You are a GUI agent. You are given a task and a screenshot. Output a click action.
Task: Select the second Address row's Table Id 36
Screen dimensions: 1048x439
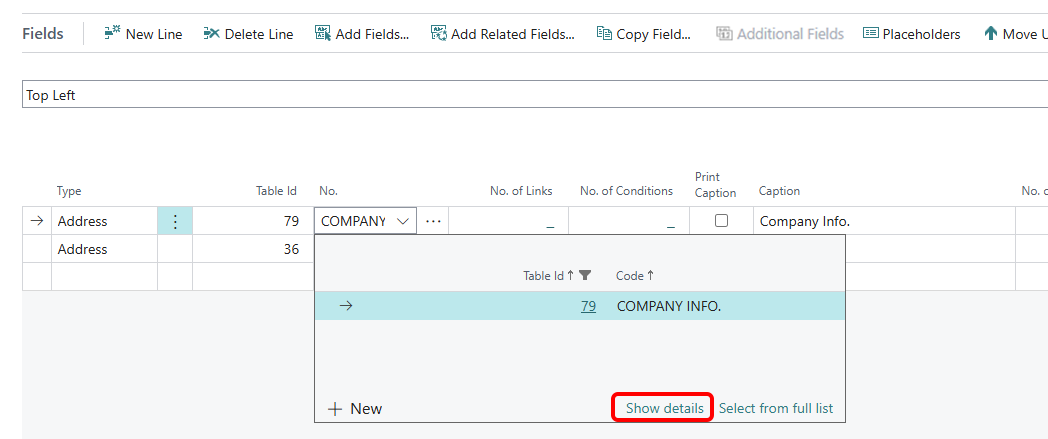tap(290, 249)
